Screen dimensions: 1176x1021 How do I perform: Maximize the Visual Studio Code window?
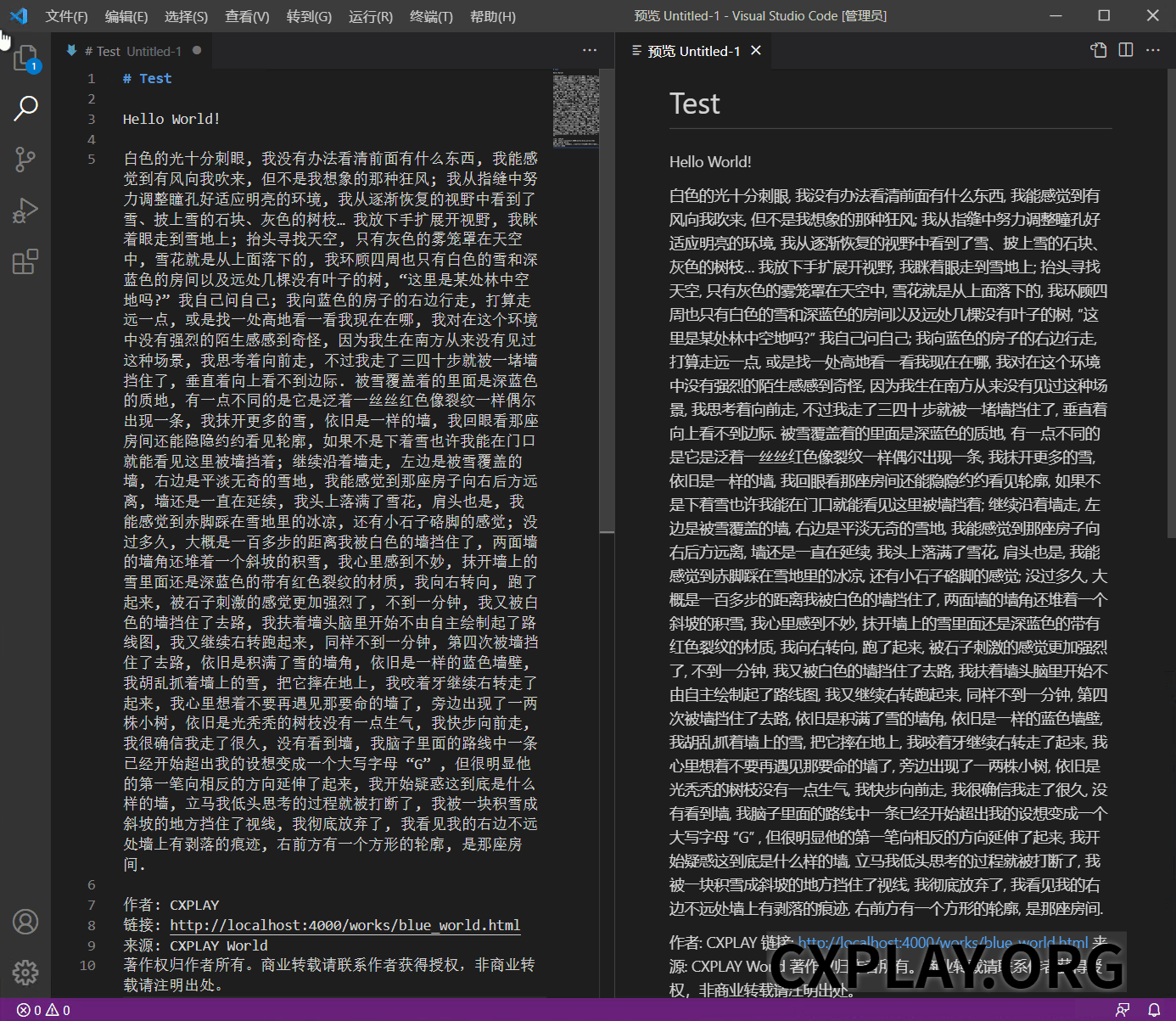tap(1104, 15)
